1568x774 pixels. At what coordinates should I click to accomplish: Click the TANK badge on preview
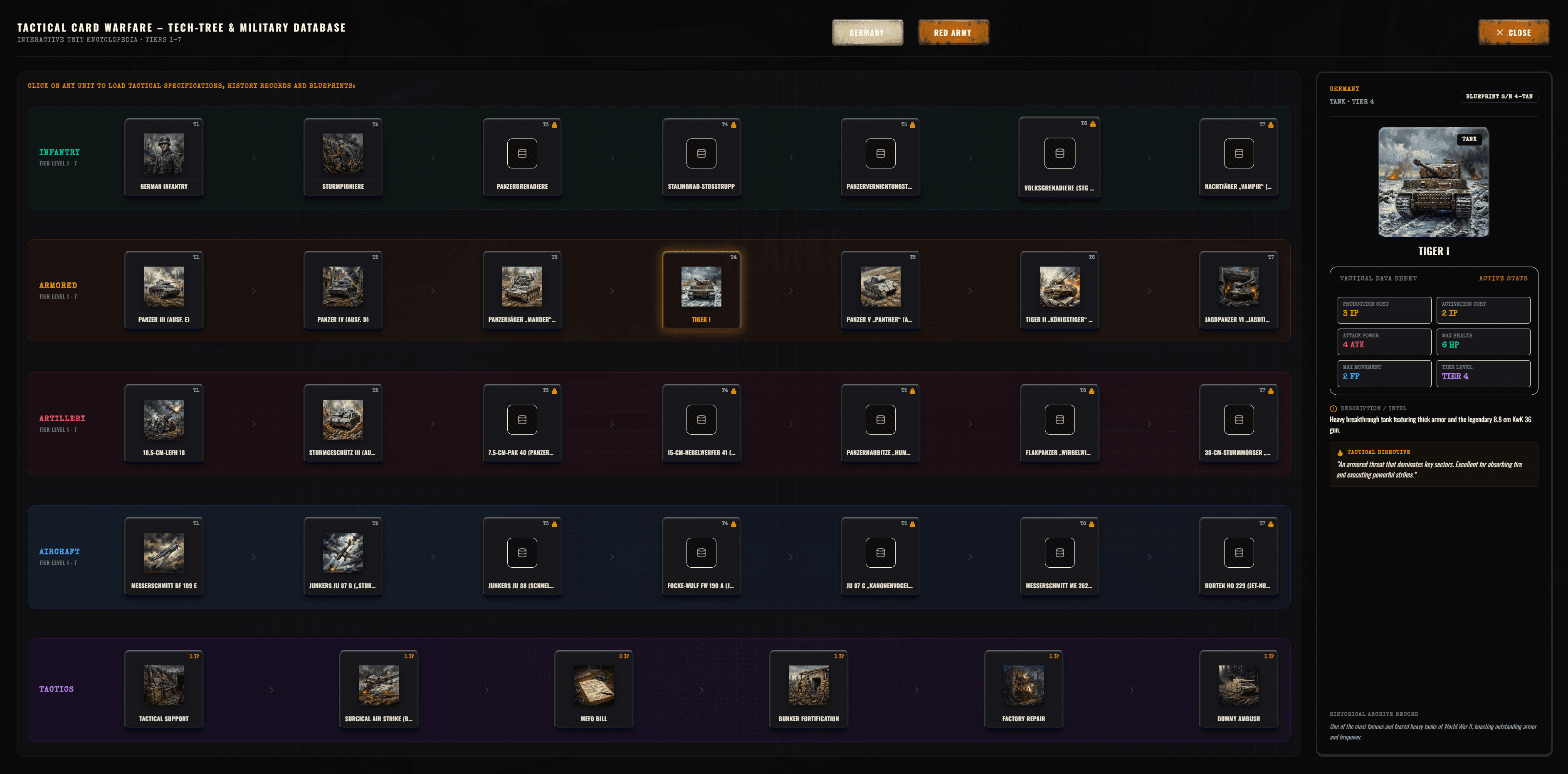pyautogui.click(x=1469, y=139)
